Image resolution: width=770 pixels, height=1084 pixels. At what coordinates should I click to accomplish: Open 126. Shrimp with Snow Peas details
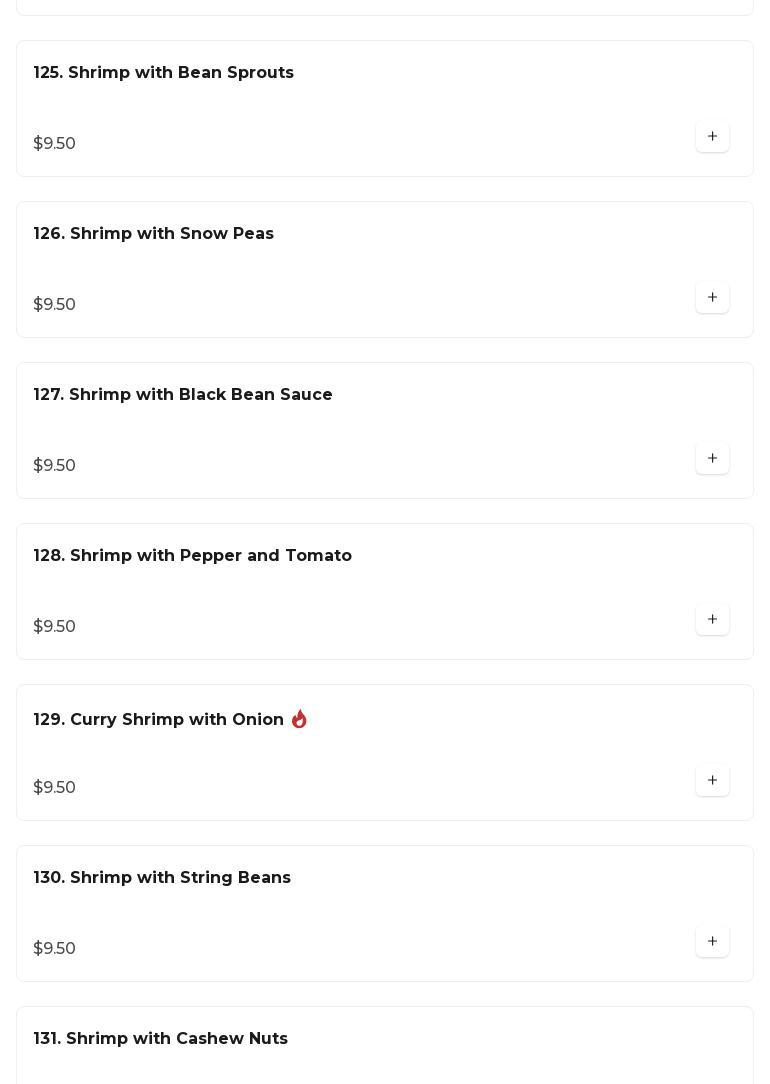point(154,234)
